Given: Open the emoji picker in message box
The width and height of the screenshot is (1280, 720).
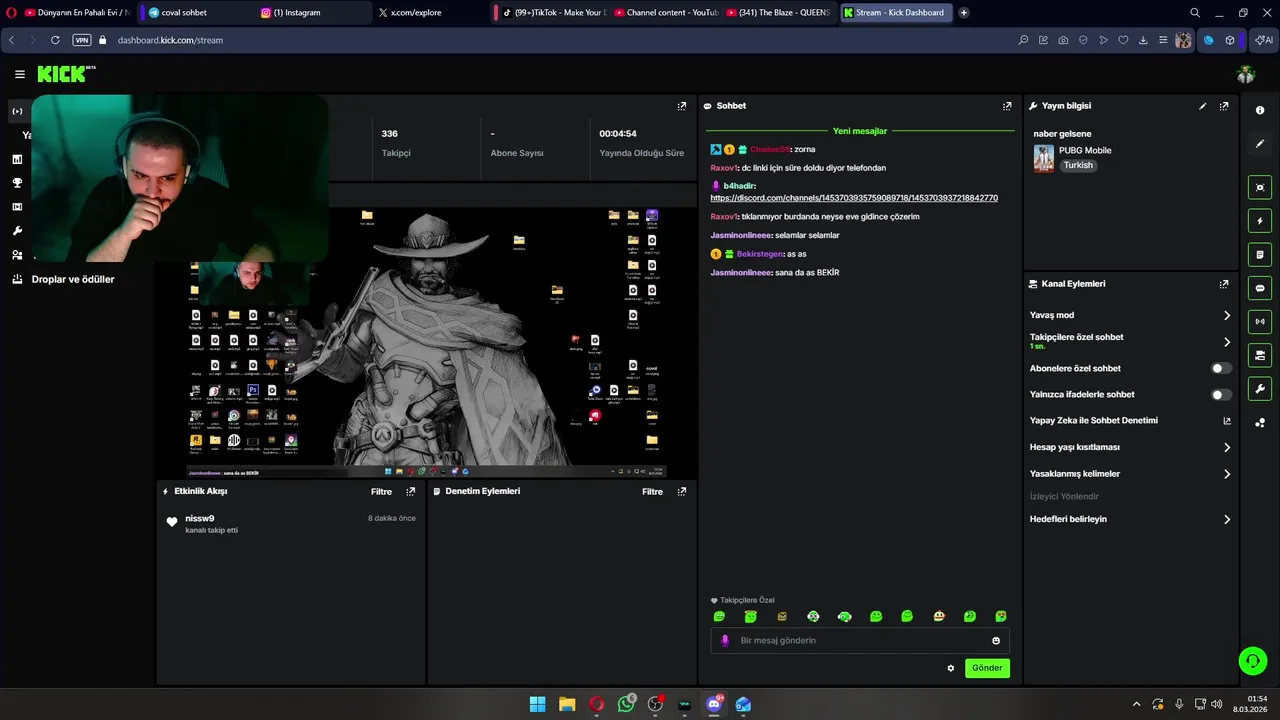Looking at the screenshot, I should tap(996, 641).
